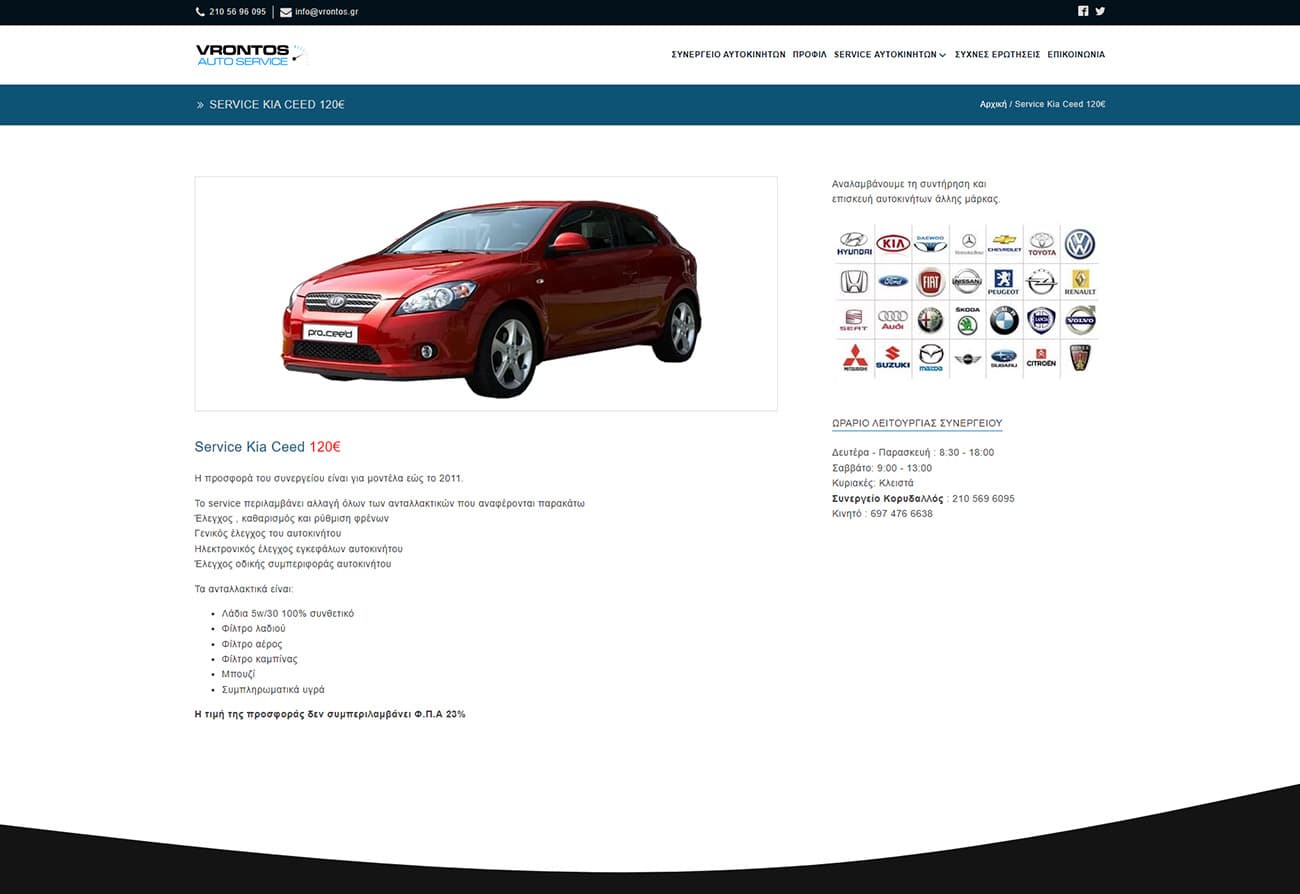Click the phone icon in the top bar

tap(200, 12)
